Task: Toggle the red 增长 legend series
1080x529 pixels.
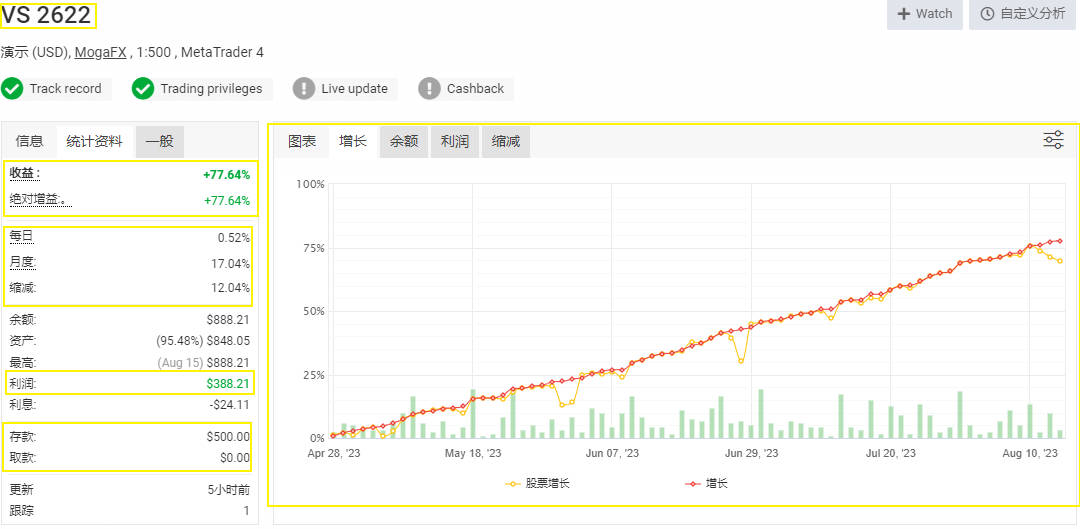Action: 706,484
